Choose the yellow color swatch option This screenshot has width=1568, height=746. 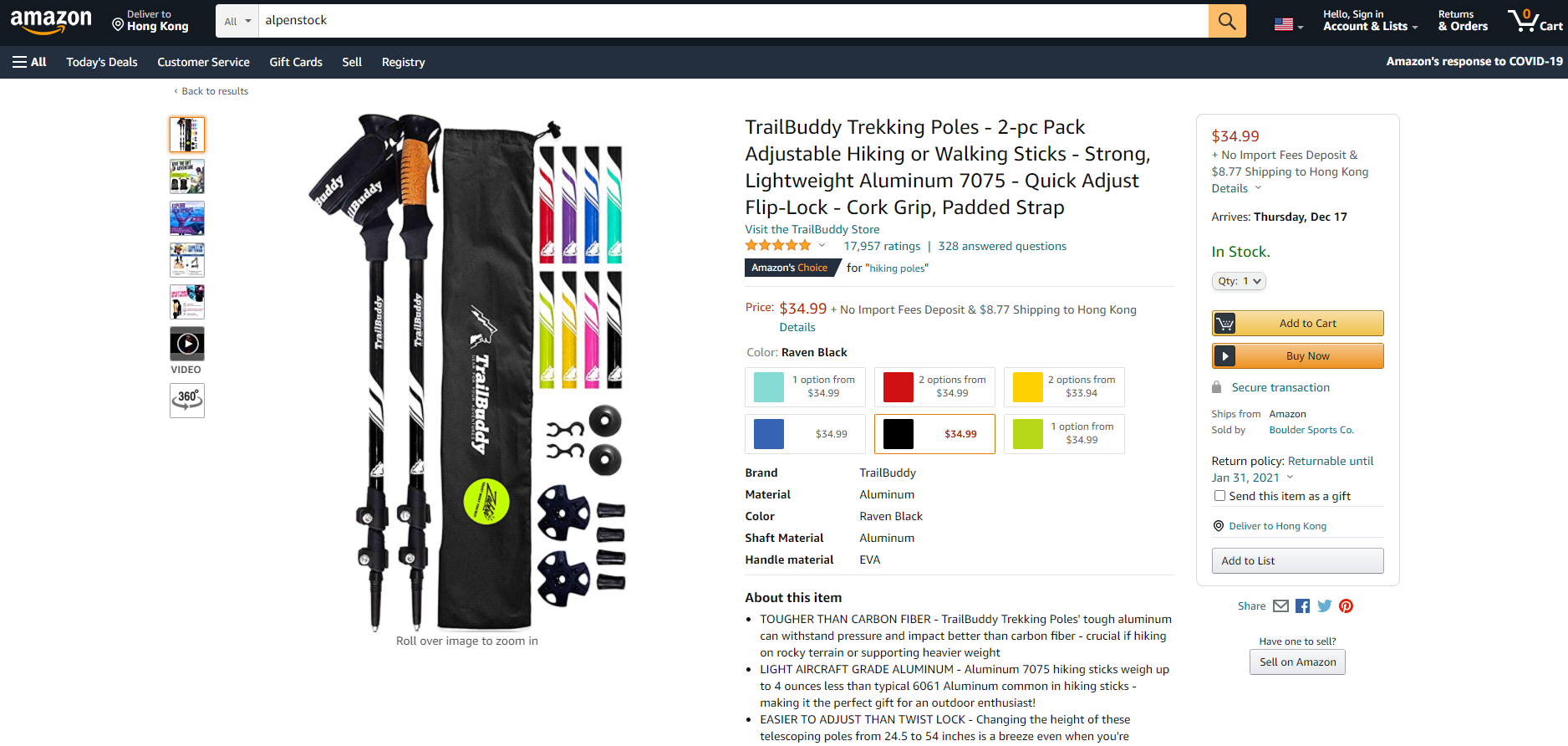tap(1064, 387)
